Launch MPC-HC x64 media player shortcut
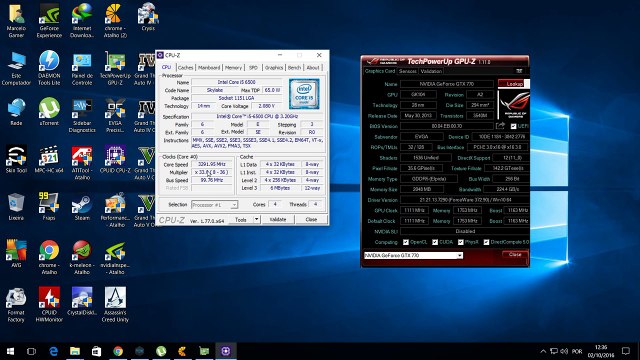 tap(49, 159)
